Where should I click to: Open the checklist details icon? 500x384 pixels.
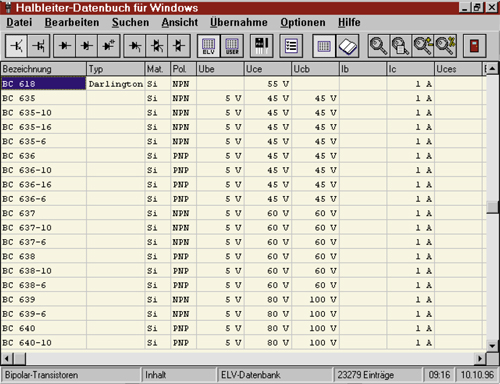point(291,46)
